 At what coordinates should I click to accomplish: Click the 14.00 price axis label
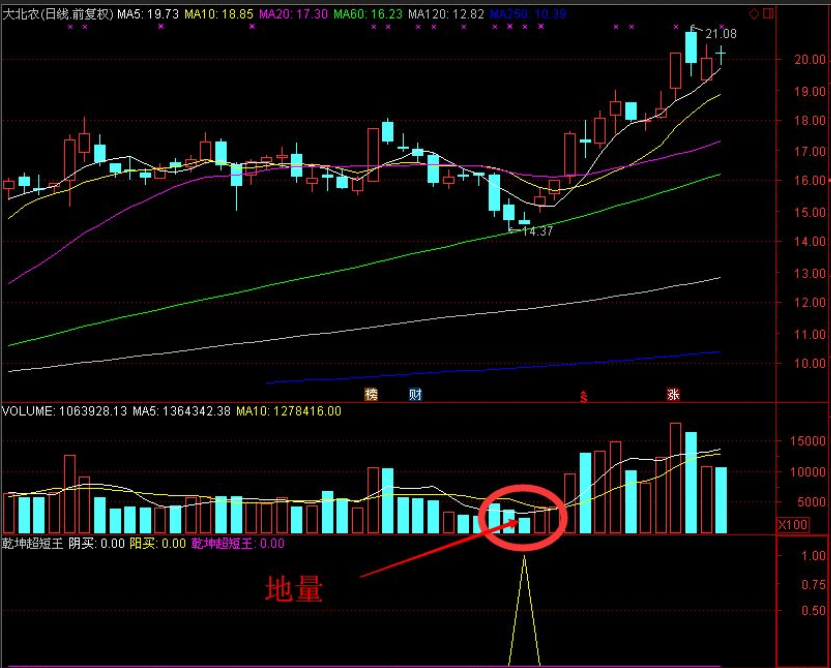tap(810, 241)
